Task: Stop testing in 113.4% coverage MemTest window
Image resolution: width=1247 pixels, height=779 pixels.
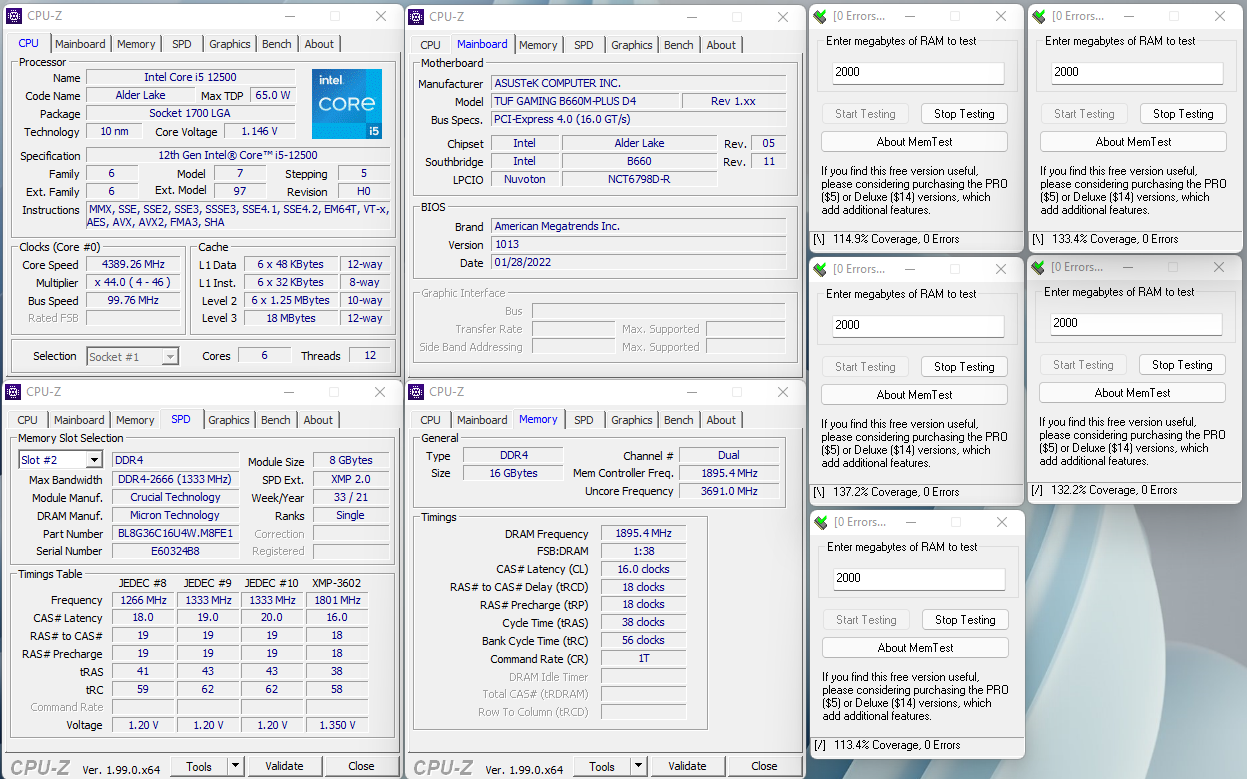Action: tap(965, 620)
